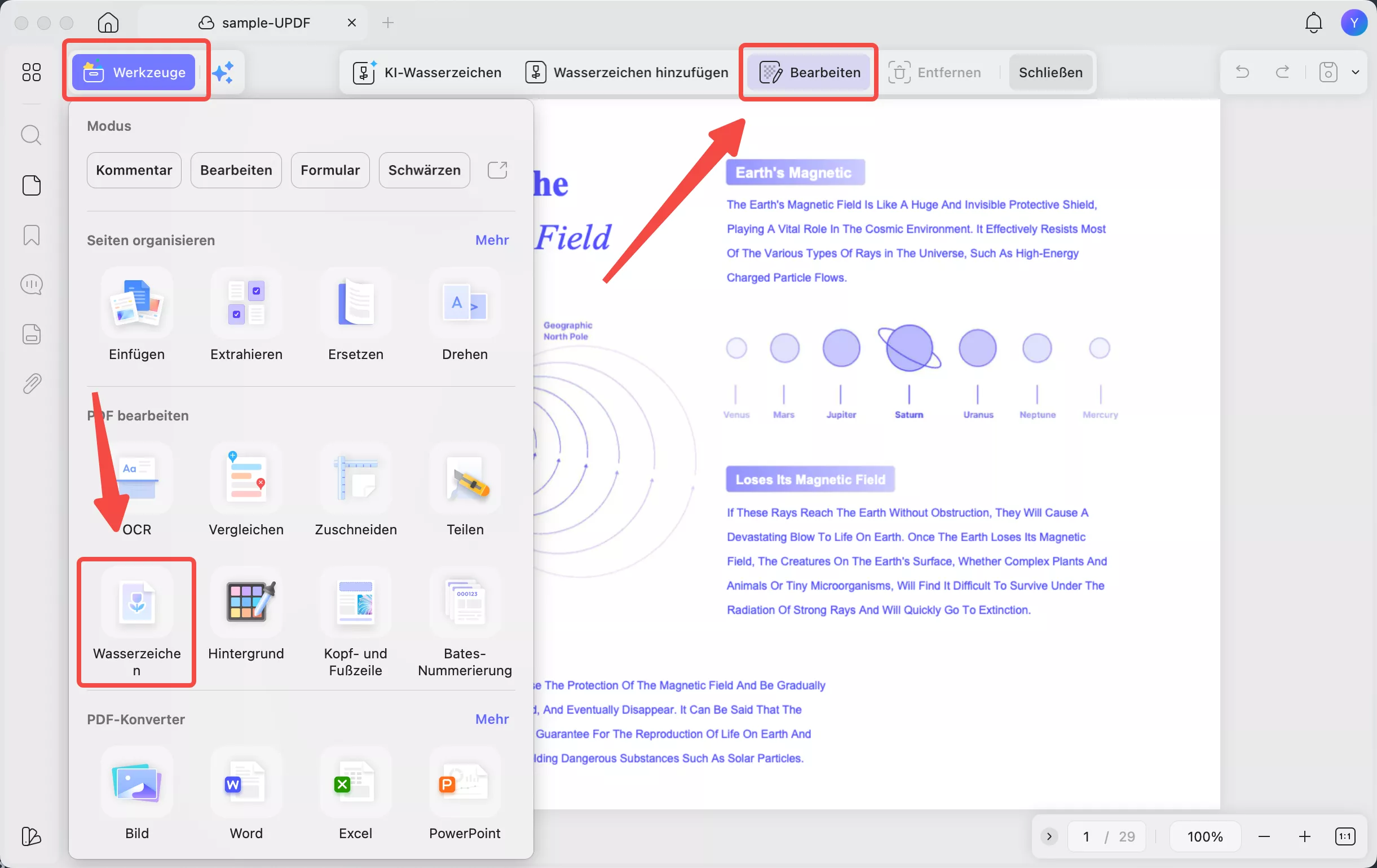The image size is (1377, 868).
Task: Go to the home icon
Action: [108, 23]
